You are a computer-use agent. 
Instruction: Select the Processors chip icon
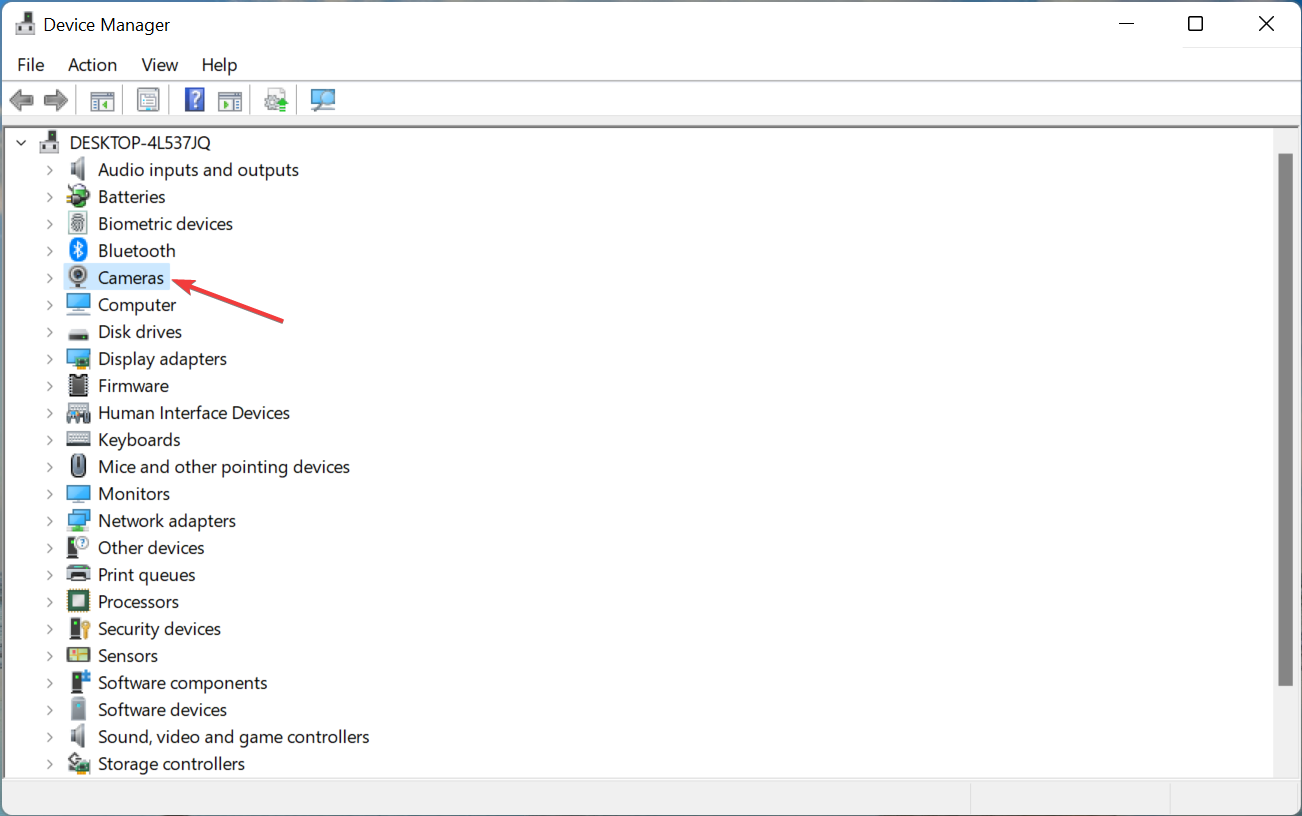pos(78,602)
